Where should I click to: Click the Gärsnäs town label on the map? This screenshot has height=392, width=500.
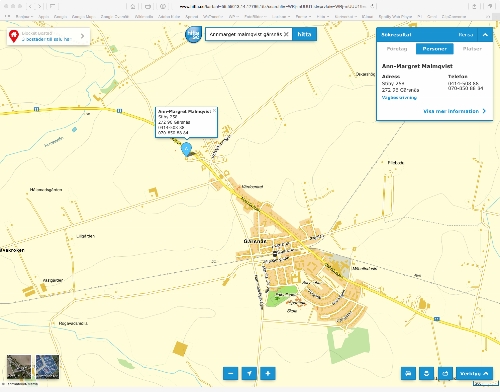(x=255, y=241)
